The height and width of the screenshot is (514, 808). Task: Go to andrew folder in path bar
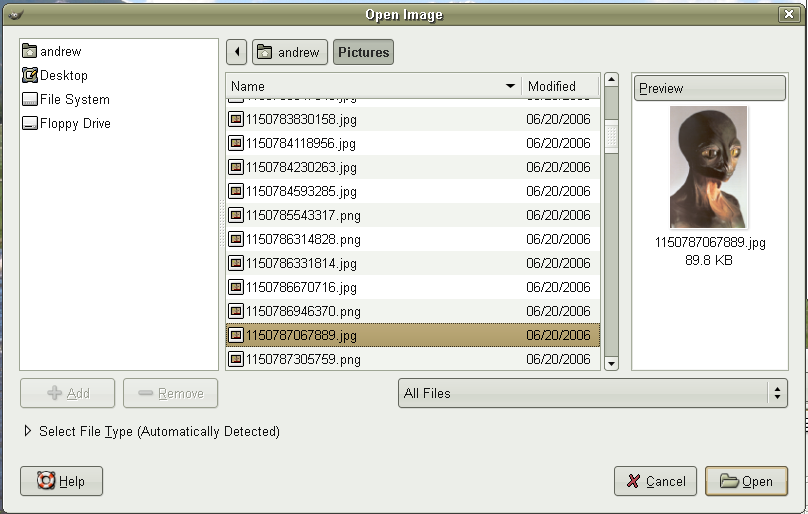(x=290, y=52)
